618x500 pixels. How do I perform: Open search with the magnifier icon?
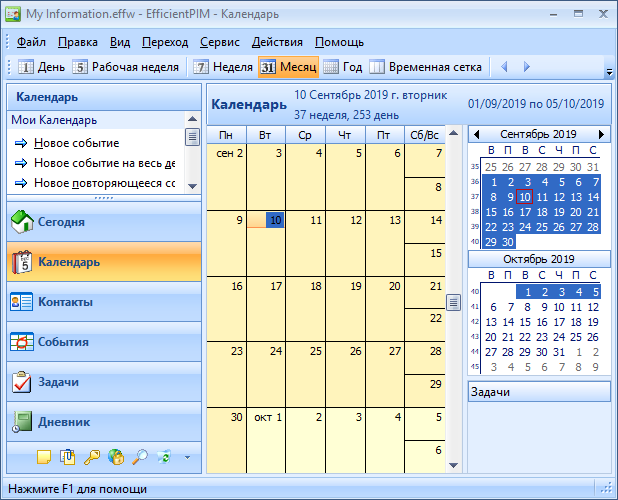point(140,457)
